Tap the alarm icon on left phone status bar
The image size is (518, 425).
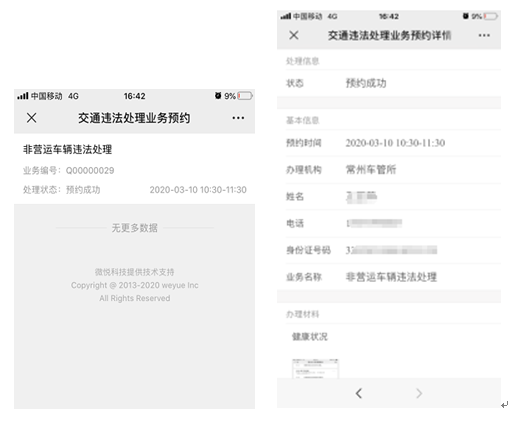[218, 96]
